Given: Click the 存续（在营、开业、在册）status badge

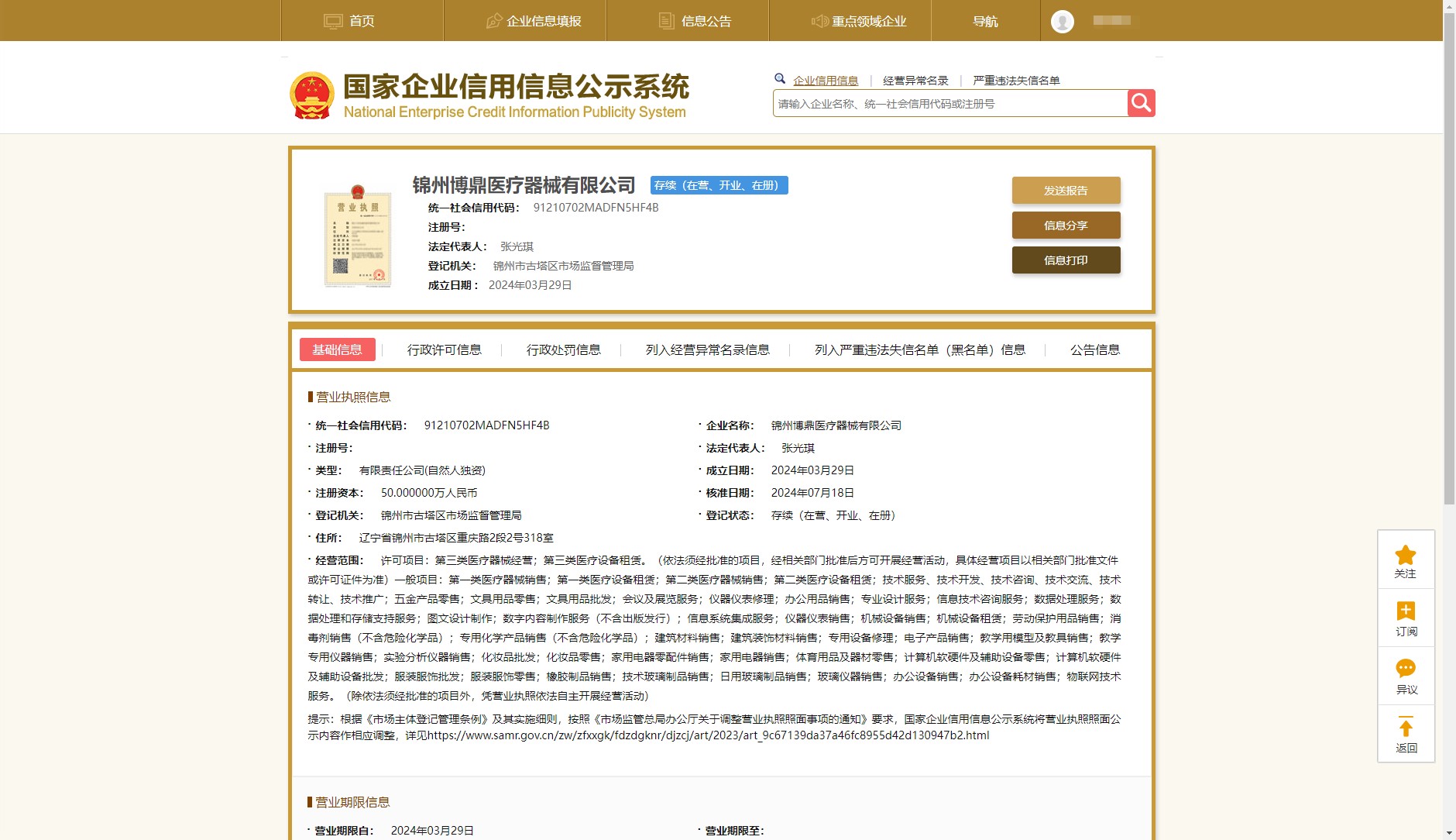Looking at the screenshot, I should (x=719, y=185).
